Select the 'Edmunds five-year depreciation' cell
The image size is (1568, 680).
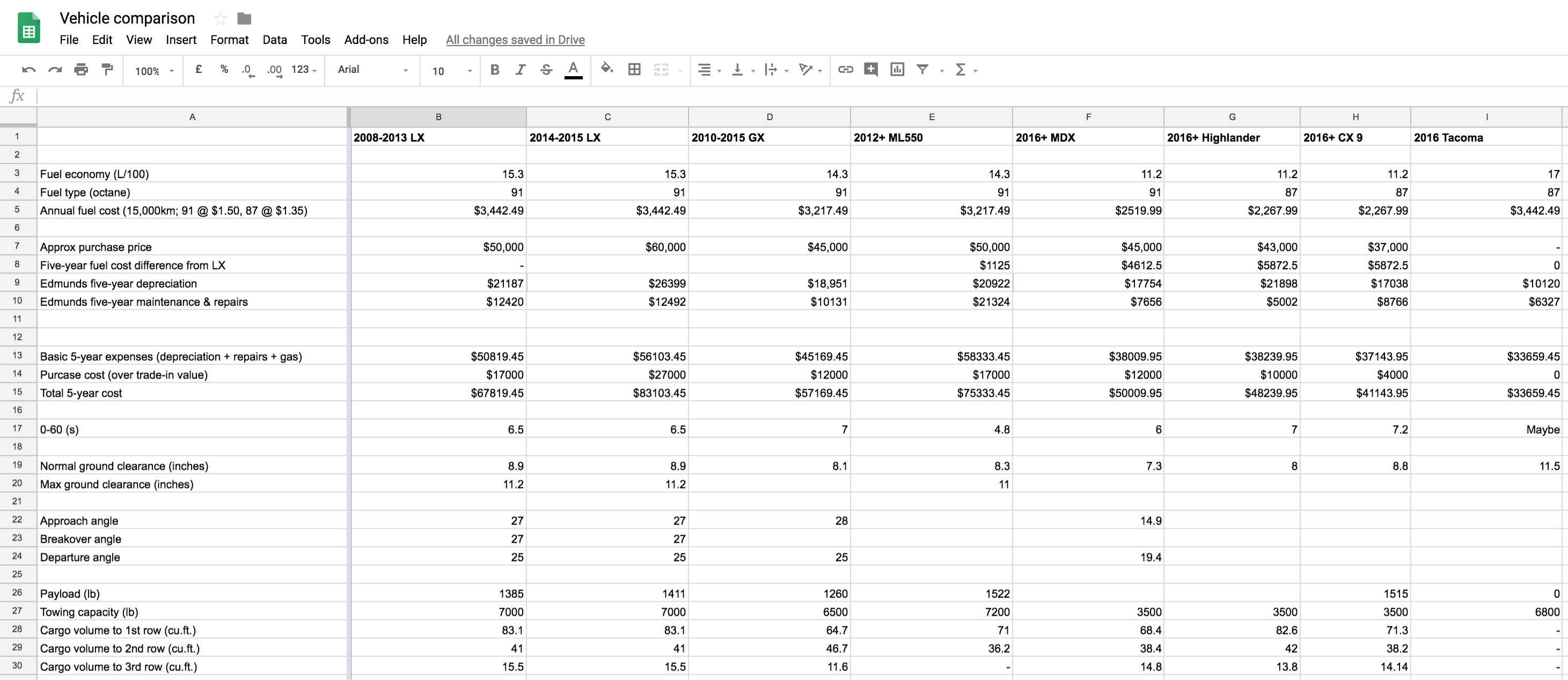tap(192, 283)
